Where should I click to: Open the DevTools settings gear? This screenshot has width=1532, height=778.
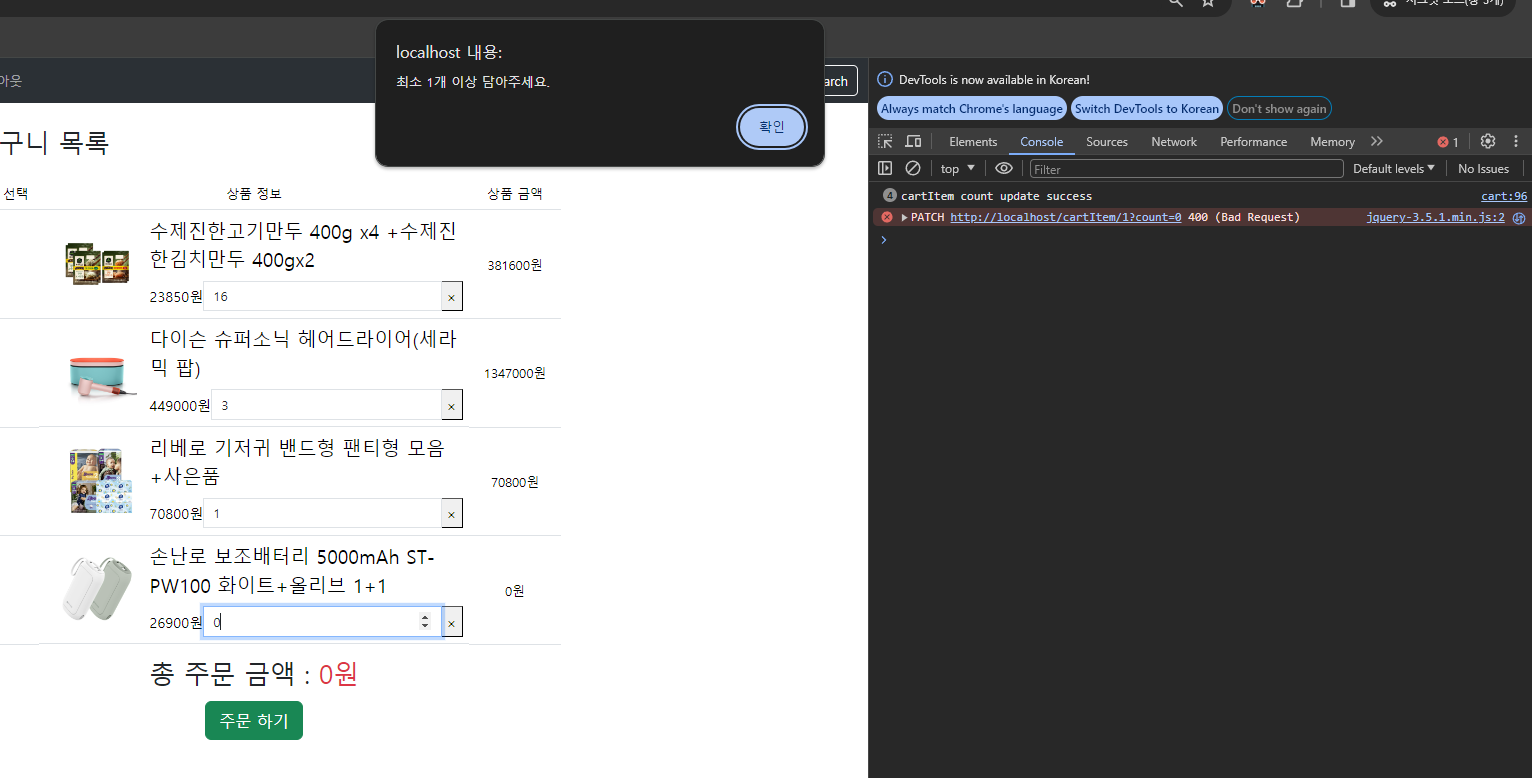1488,141
